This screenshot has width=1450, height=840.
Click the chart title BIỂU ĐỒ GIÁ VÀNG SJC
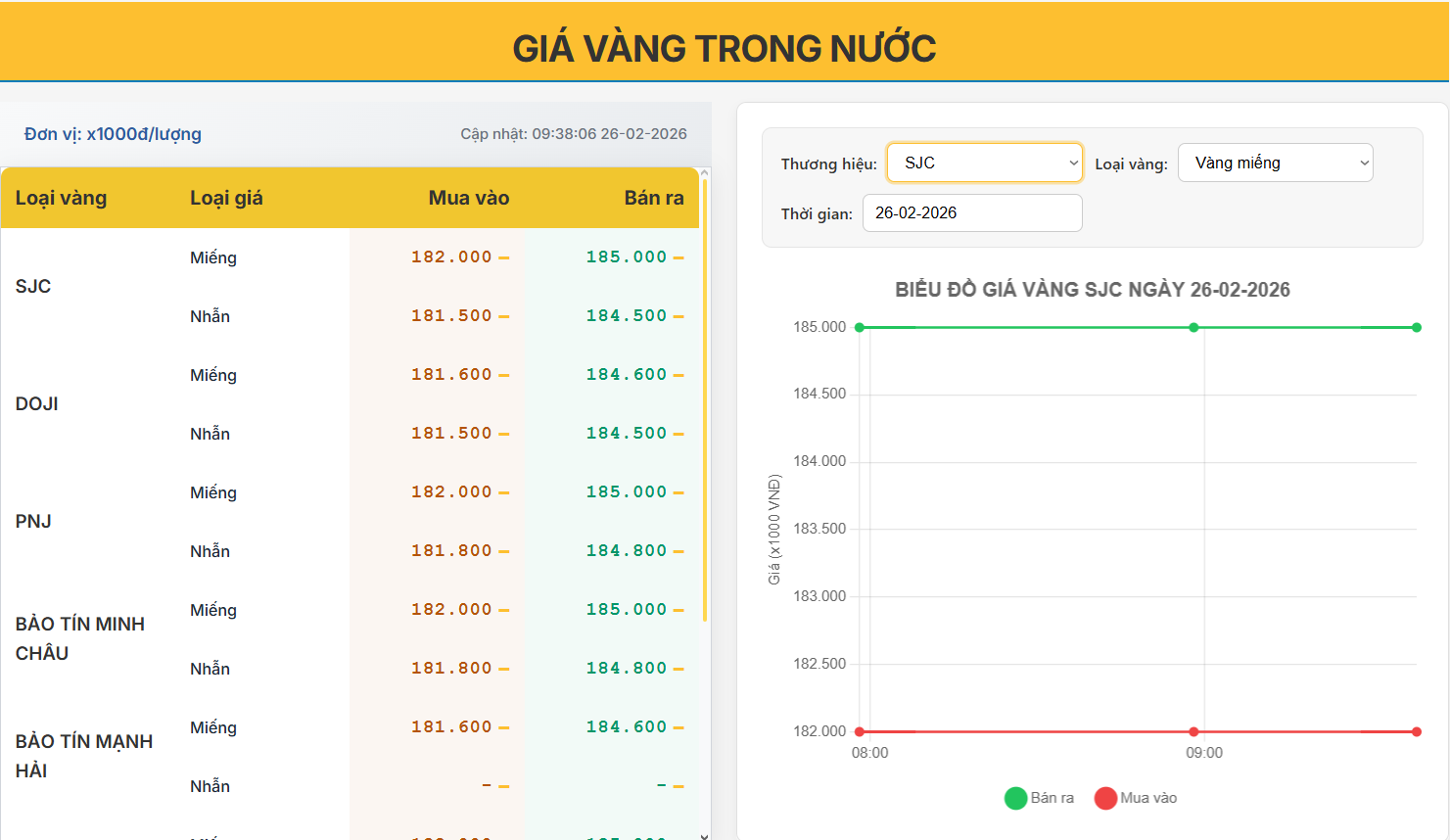click(1093, 290)
